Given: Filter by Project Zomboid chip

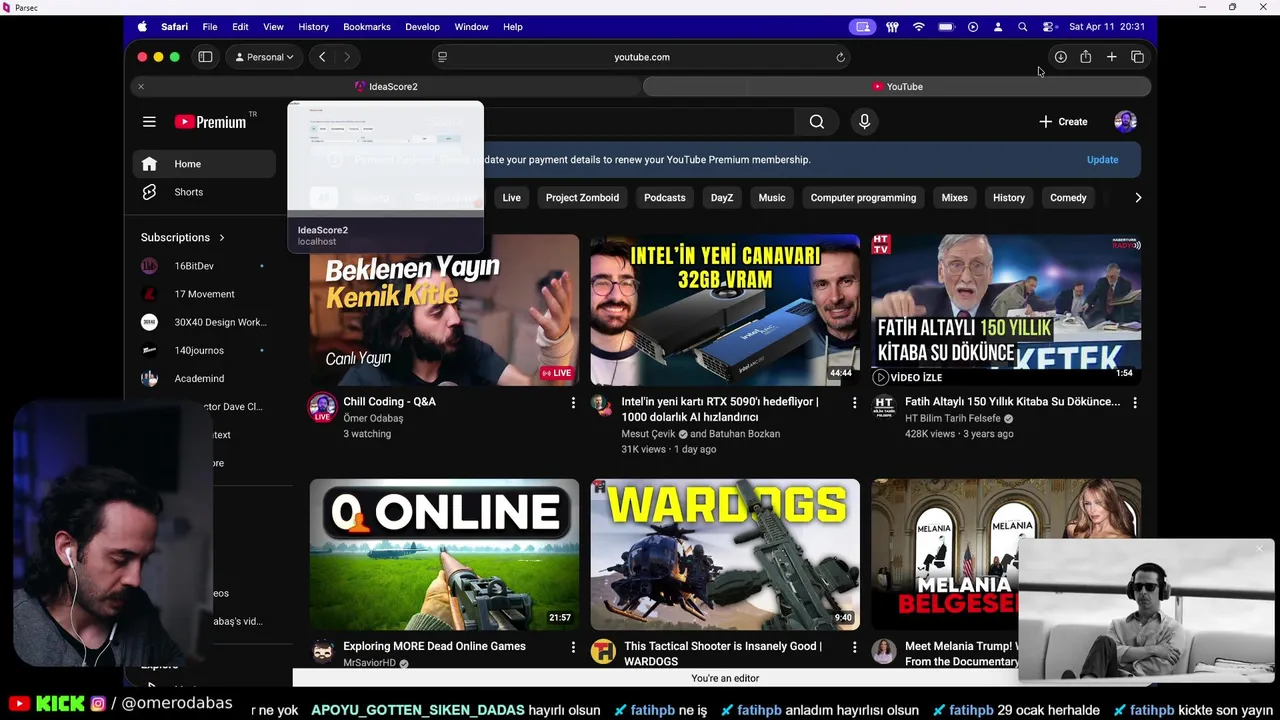Looking at the screenshot, I should click(582, 198).
